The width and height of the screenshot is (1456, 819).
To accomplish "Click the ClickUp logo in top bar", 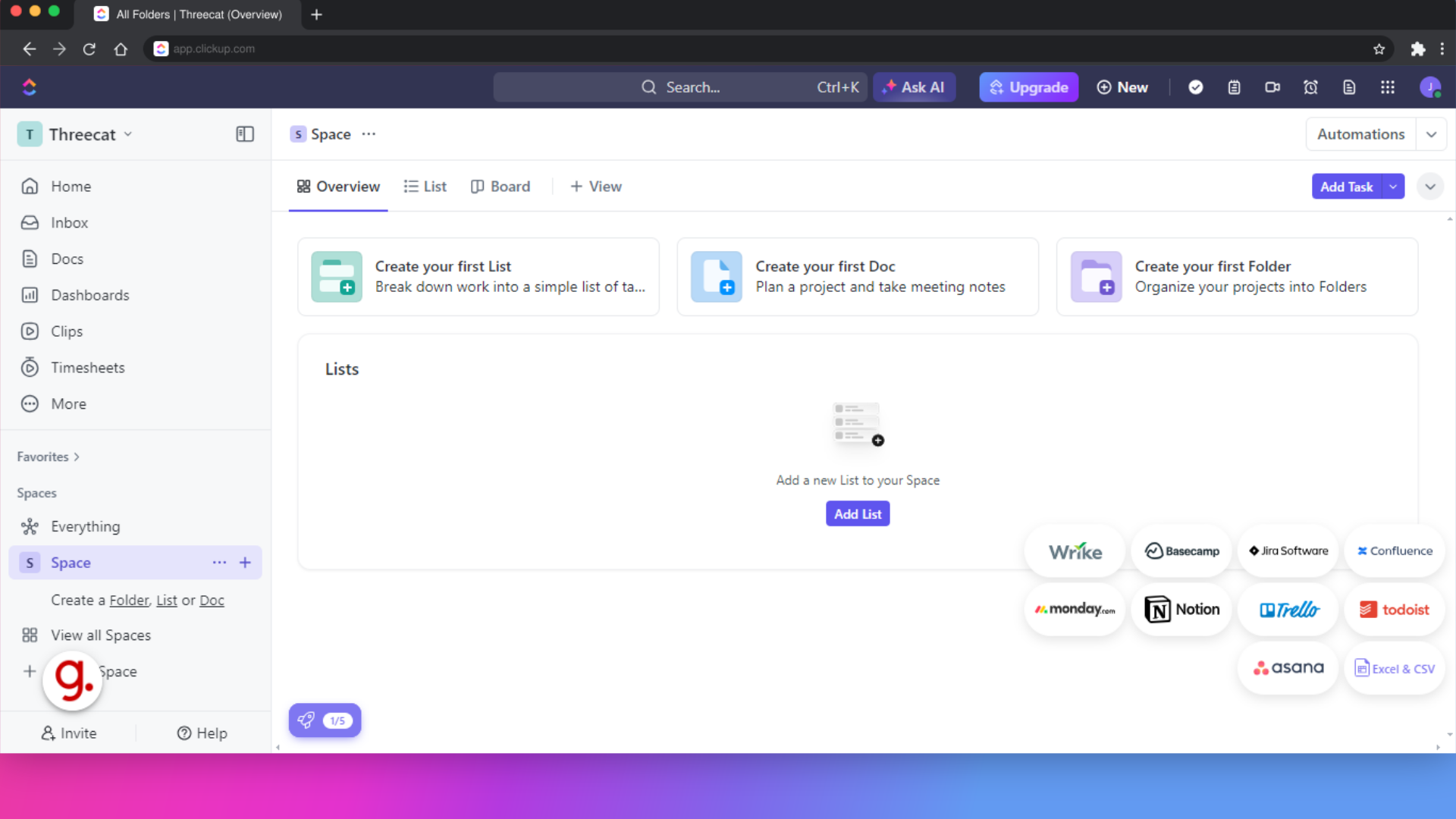I will (x=30, y=87).
